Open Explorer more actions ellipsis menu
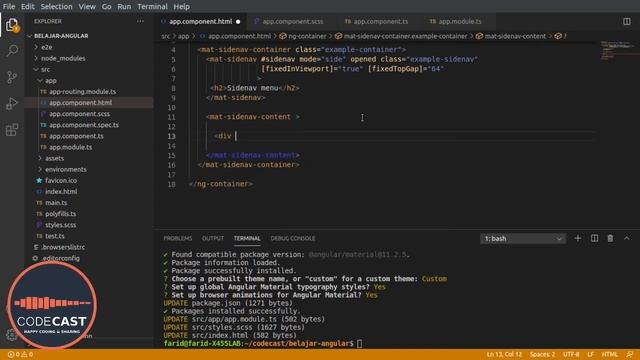 pos(140,21)
